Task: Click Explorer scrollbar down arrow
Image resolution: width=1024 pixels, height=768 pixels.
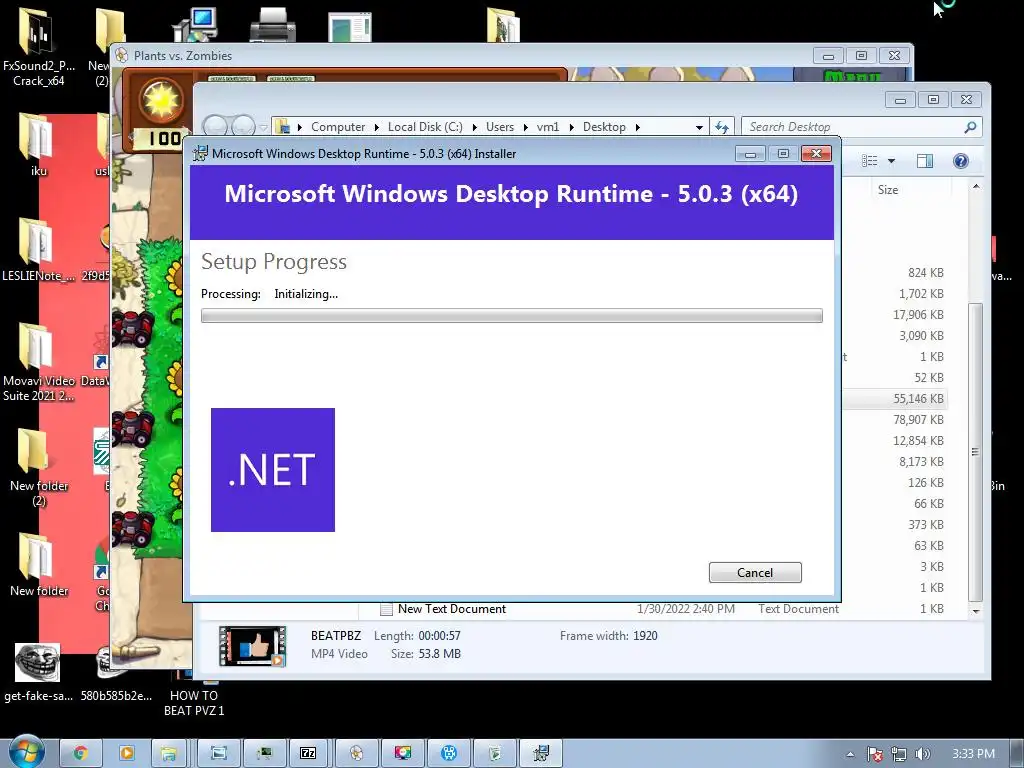Action: [976, 611]
